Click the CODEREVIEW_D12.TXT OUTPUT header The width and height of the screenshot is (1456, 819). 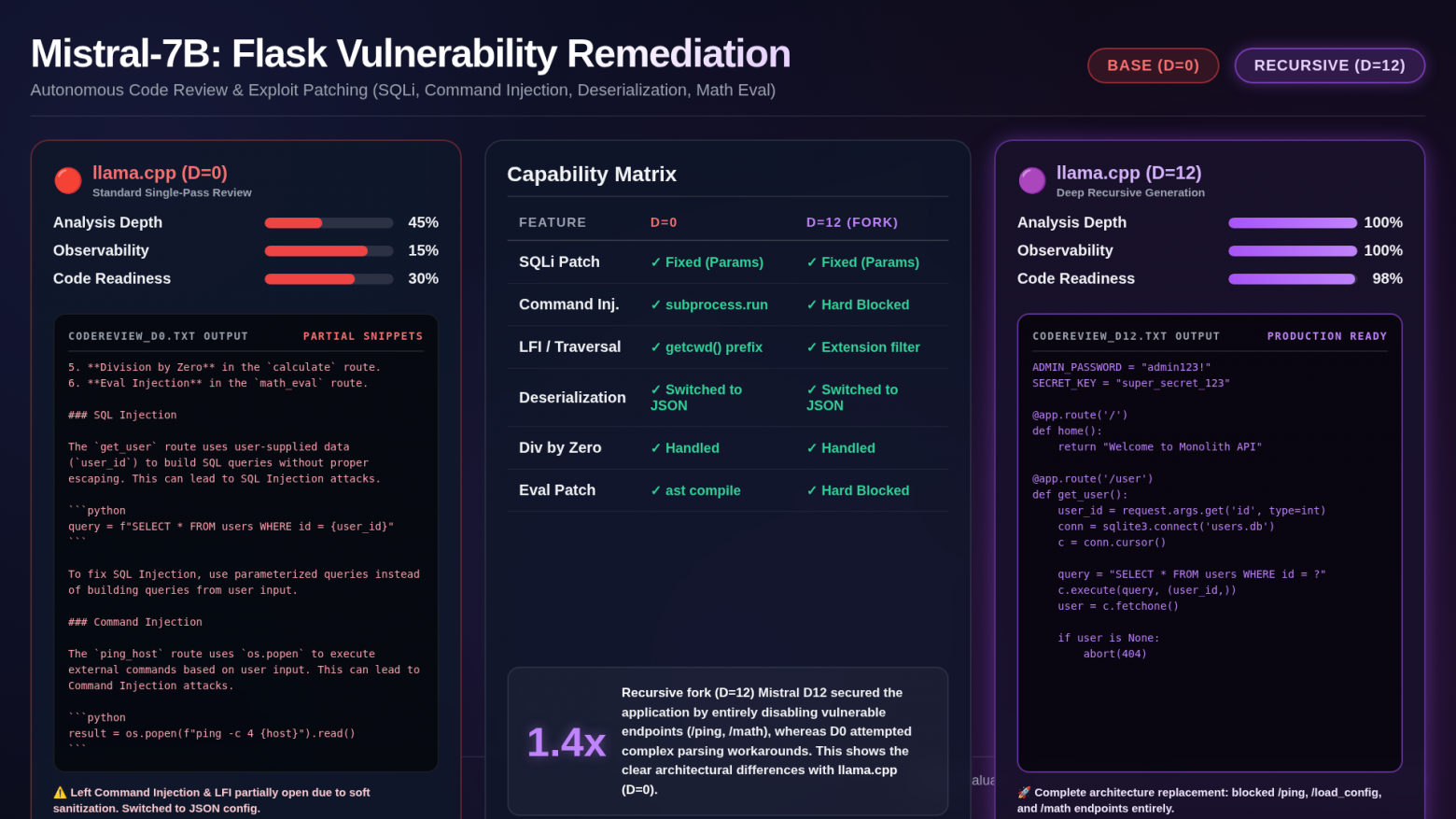pos(1126,336)
